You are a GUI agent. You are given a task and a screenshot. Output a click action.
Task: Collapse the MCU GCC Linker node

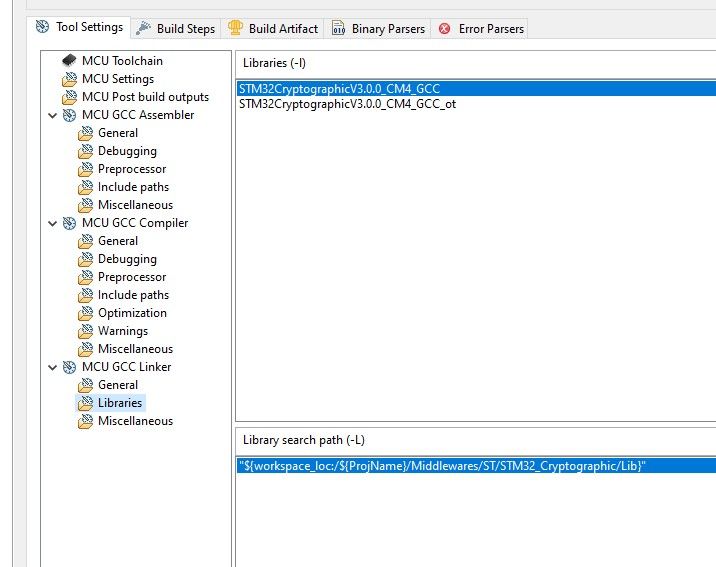click(x=53, y=368)
